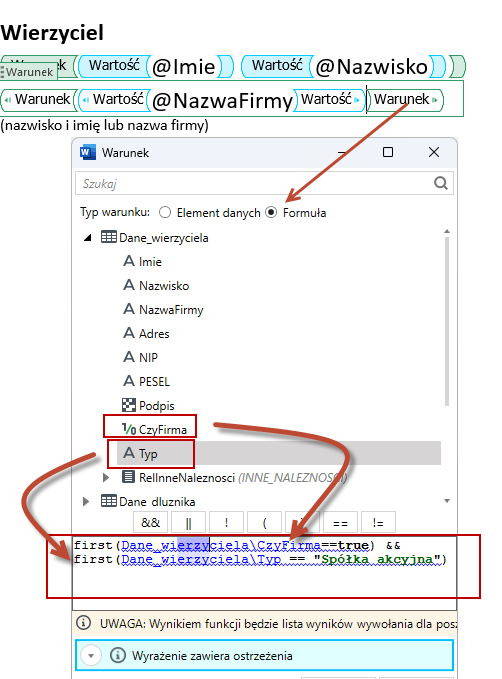The height and width of the screenshot is (679, 502).
Task: Collapse the Dane_wierzyciela tree node
Action: (x=88, y=238)
